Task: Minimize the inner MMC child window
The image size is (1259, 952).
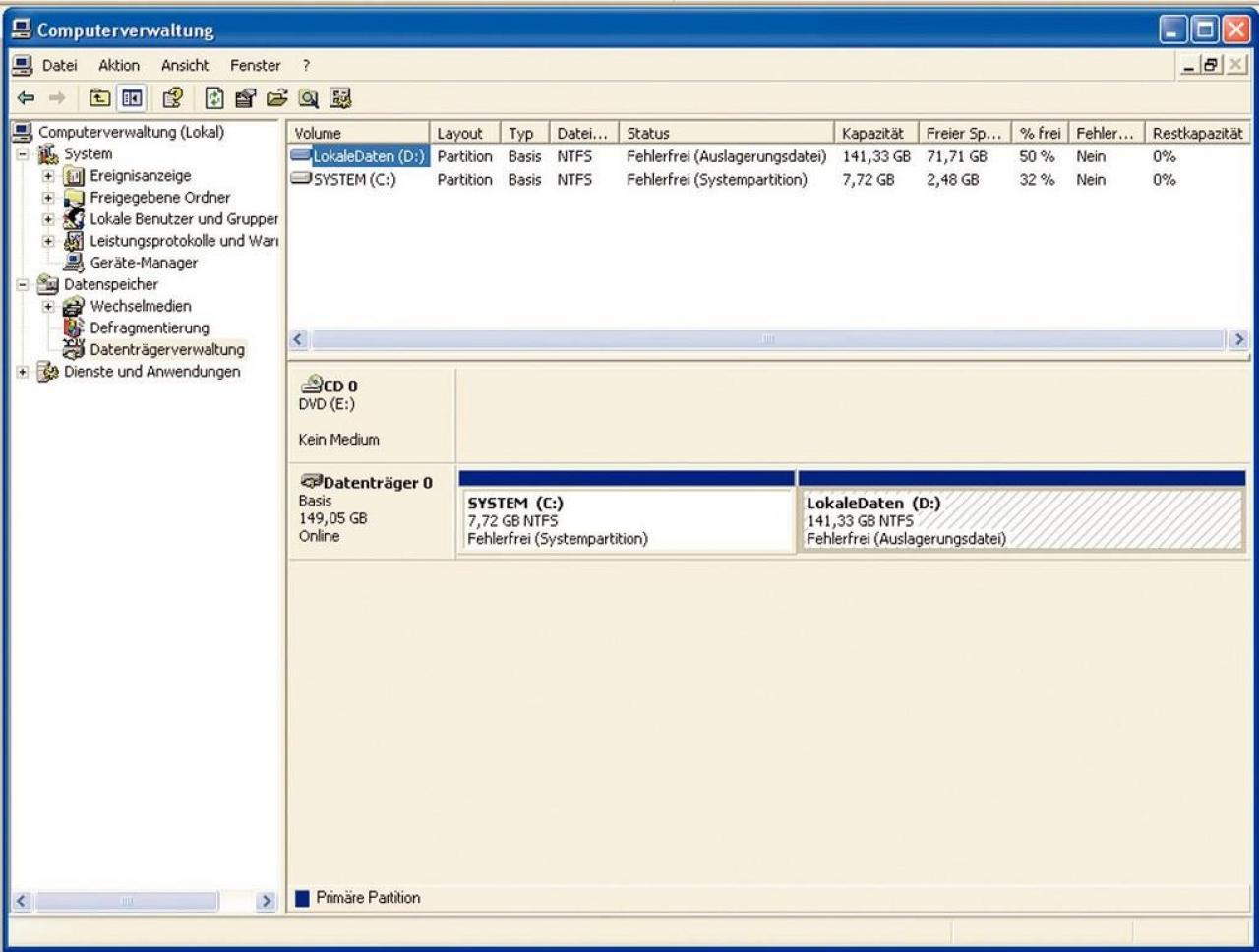Action: coord(1190,65)
